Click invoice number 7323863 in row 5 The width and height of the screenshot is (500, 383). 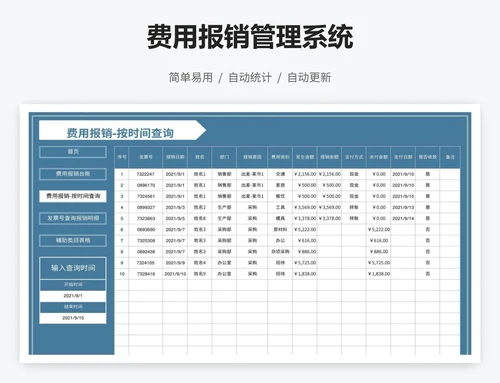pos(146,218)
